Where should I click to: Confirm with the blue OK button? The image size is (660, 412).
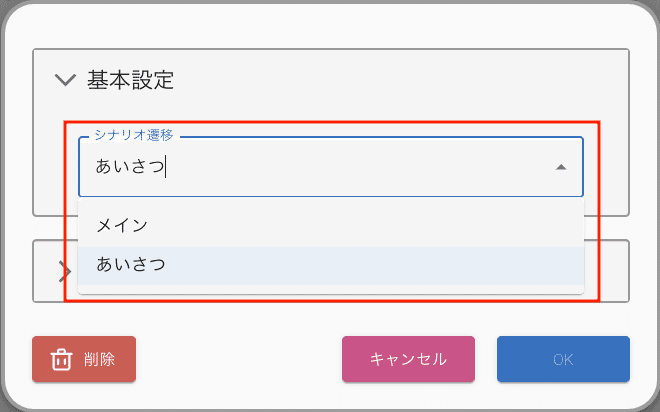pyautogui.click(x=563, y=359)
